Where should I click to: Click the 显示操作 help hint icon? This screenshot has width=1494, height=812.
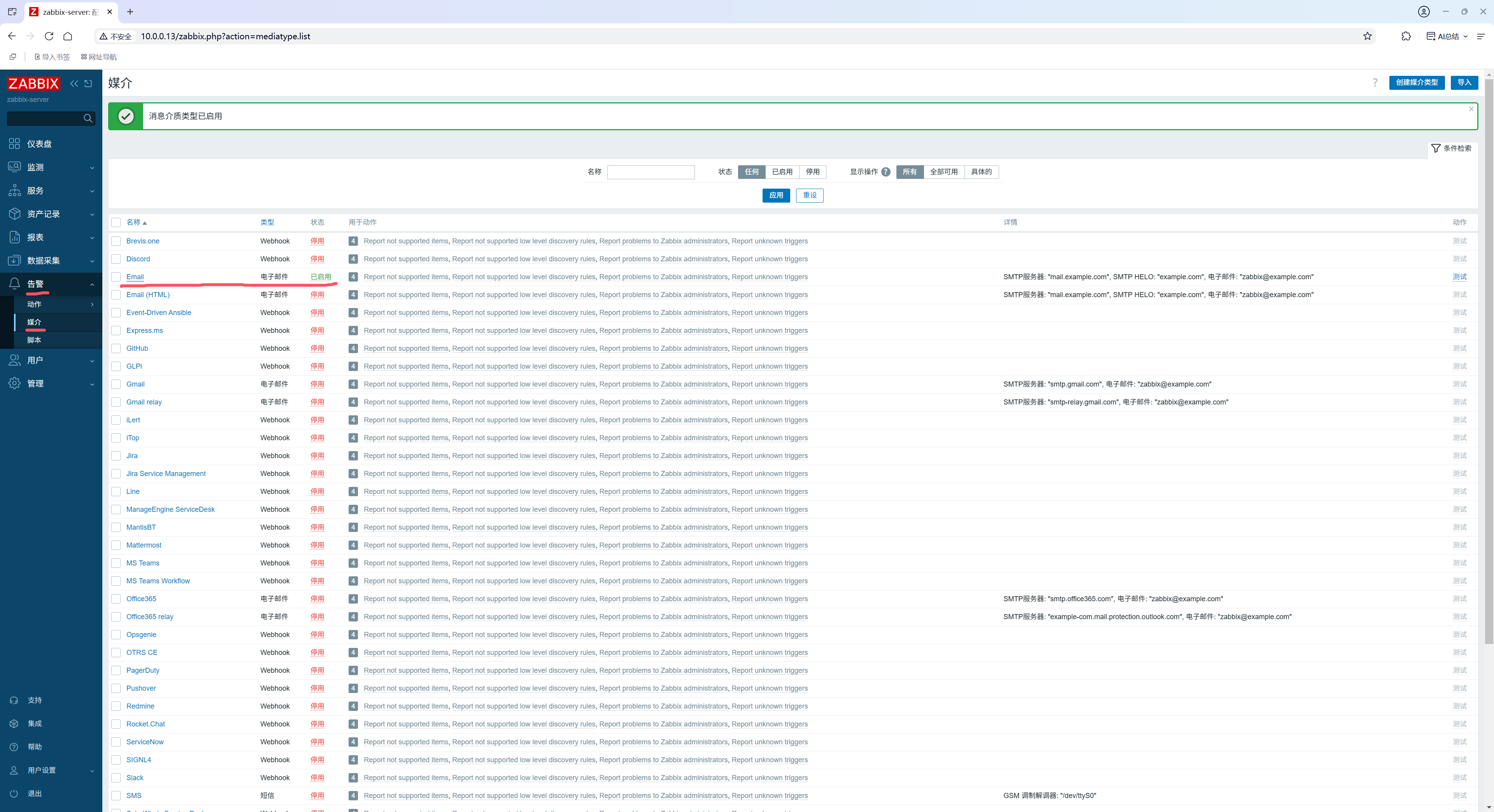(886, 171)
